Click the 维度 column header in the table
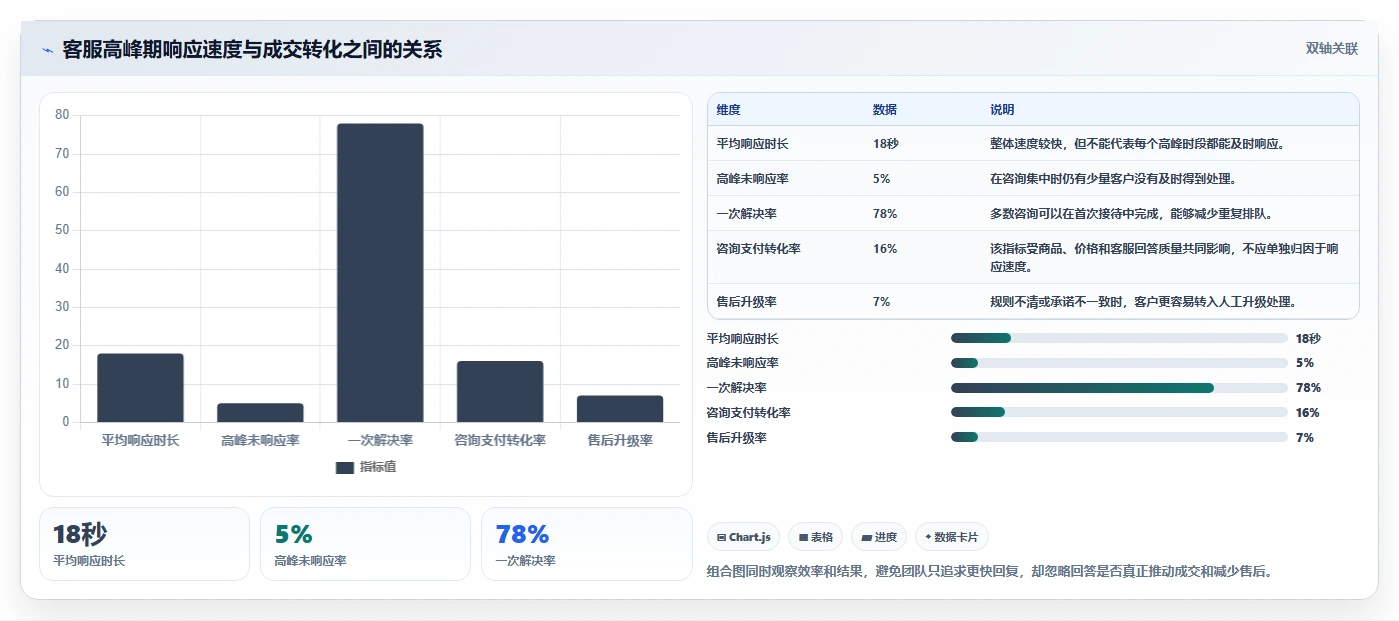Viewport: 1399px width, 621px height. tap(729, 109)
